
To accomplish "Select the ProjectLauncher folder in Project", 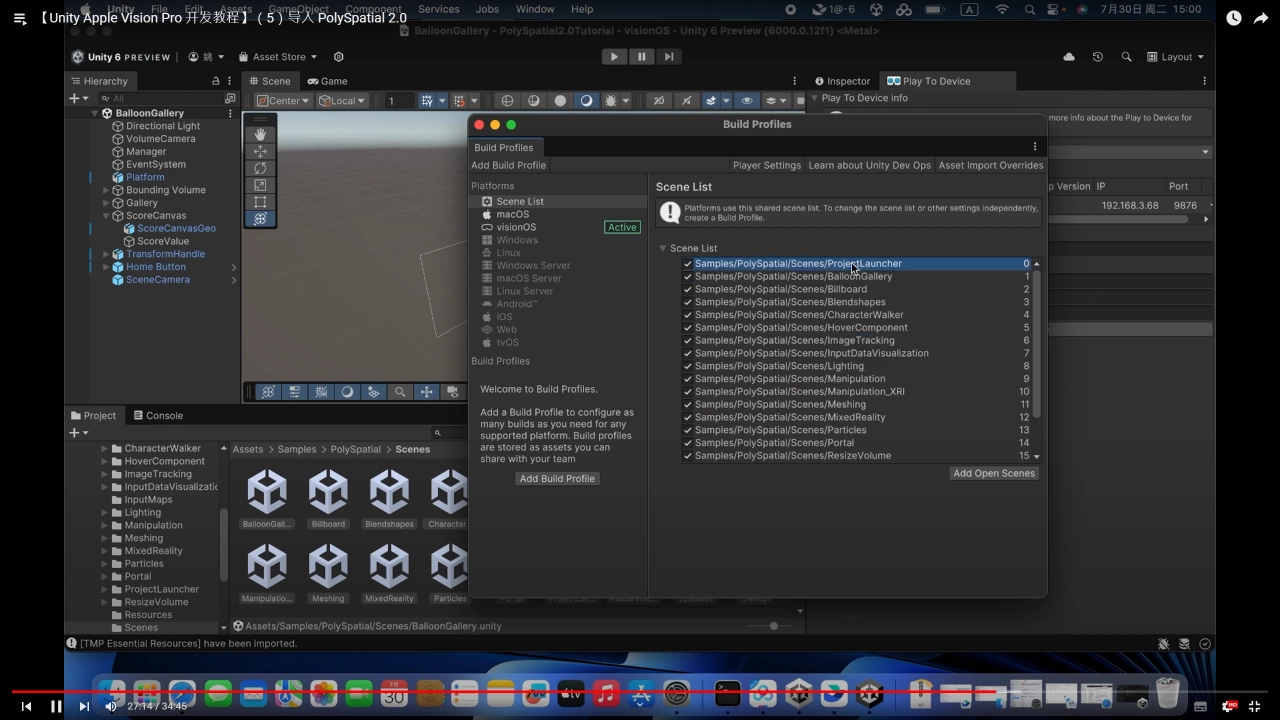I will 161,589.
